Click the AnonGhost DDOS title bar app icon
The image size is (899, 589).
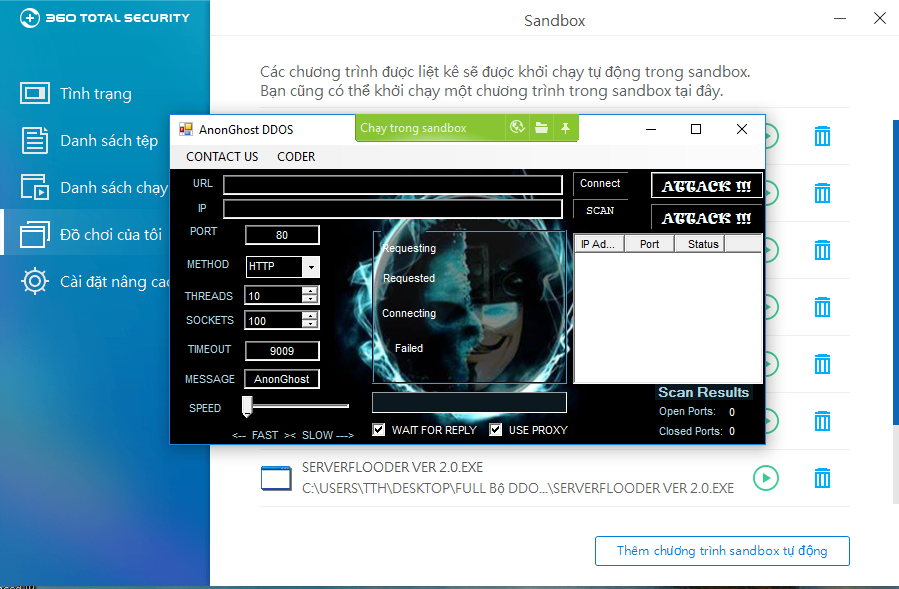(x=186, y=129)
